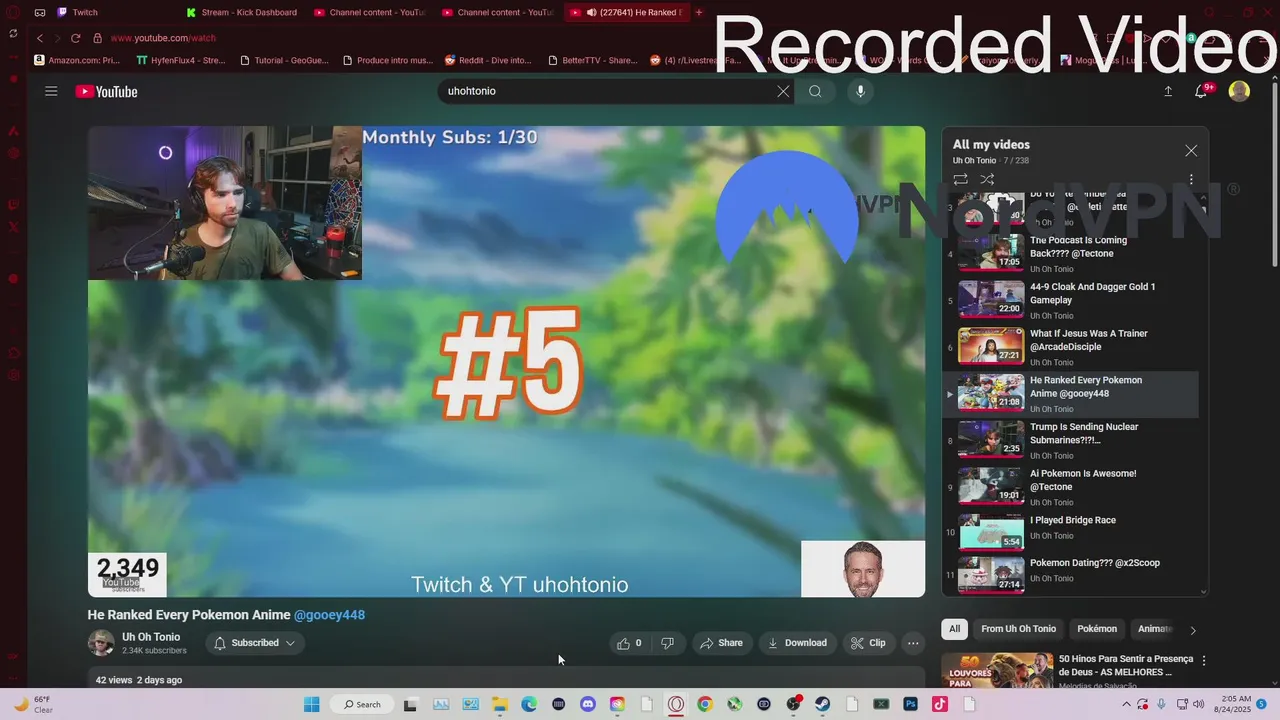This screenshot has width=1280, height=720.
Task: Go back in browser history
Action: (40, 38)
